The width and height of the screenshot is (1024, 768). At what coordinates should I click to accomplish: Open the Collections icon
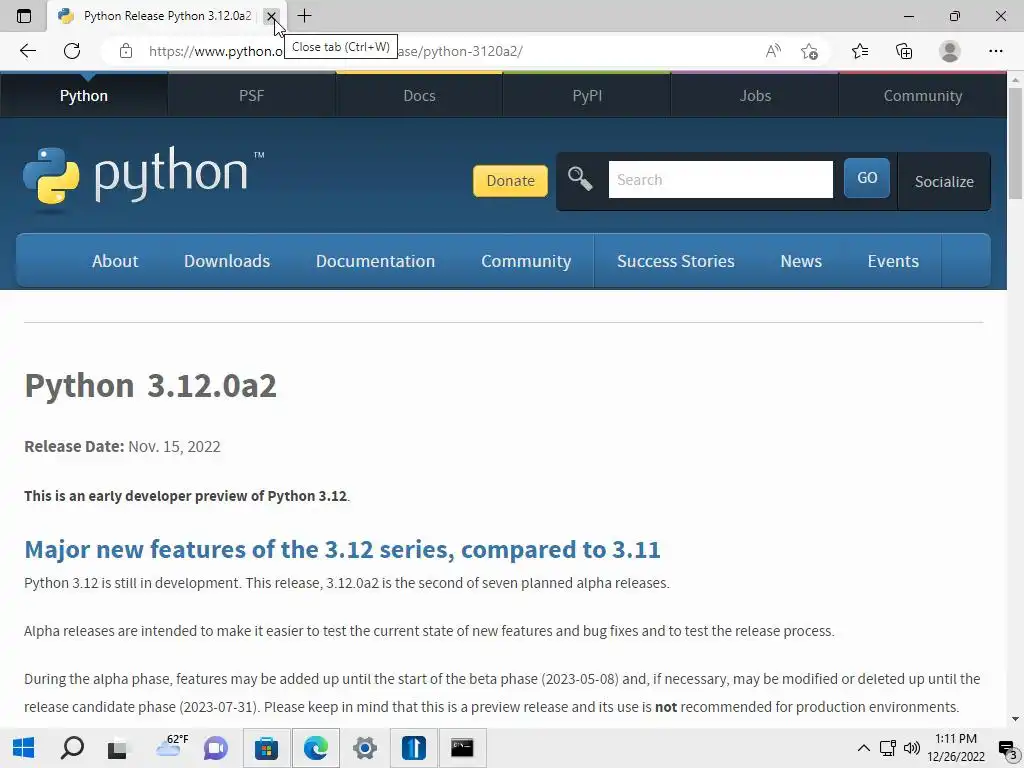[x=904, y=51]
